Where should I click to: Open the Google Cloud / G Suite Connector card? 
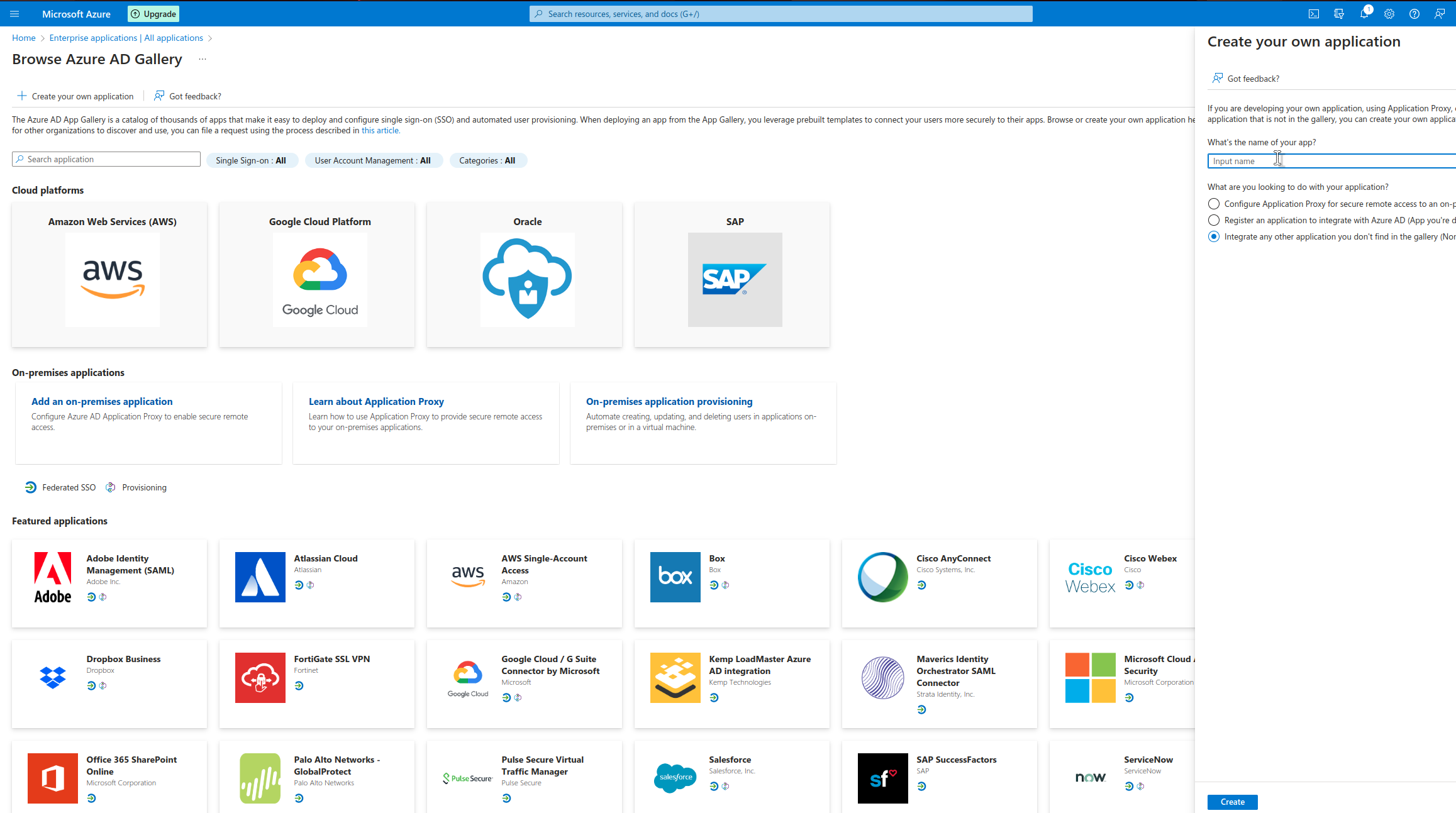point(525,684)
